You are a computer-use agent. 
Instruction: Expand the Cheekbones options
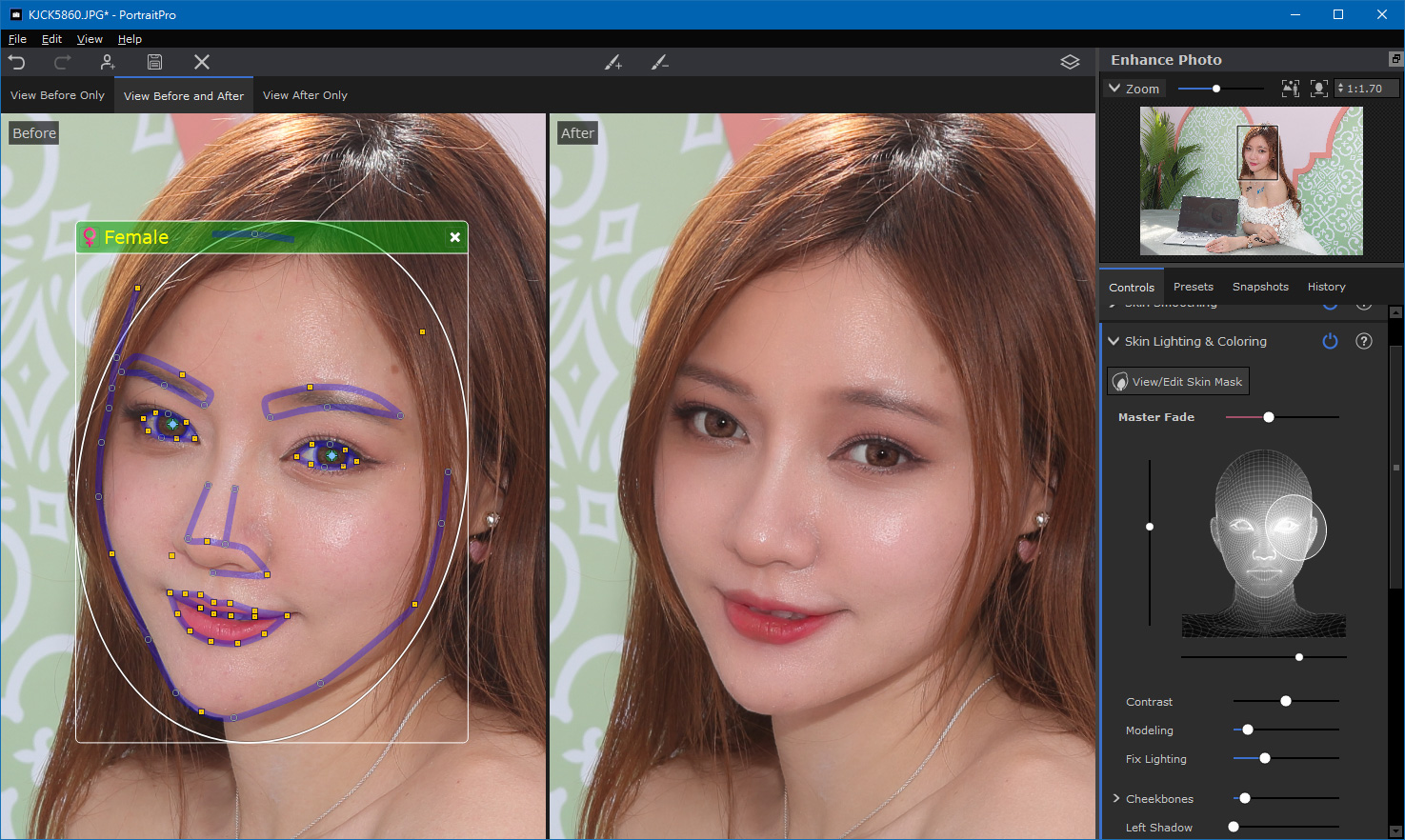pos(1116,798)
